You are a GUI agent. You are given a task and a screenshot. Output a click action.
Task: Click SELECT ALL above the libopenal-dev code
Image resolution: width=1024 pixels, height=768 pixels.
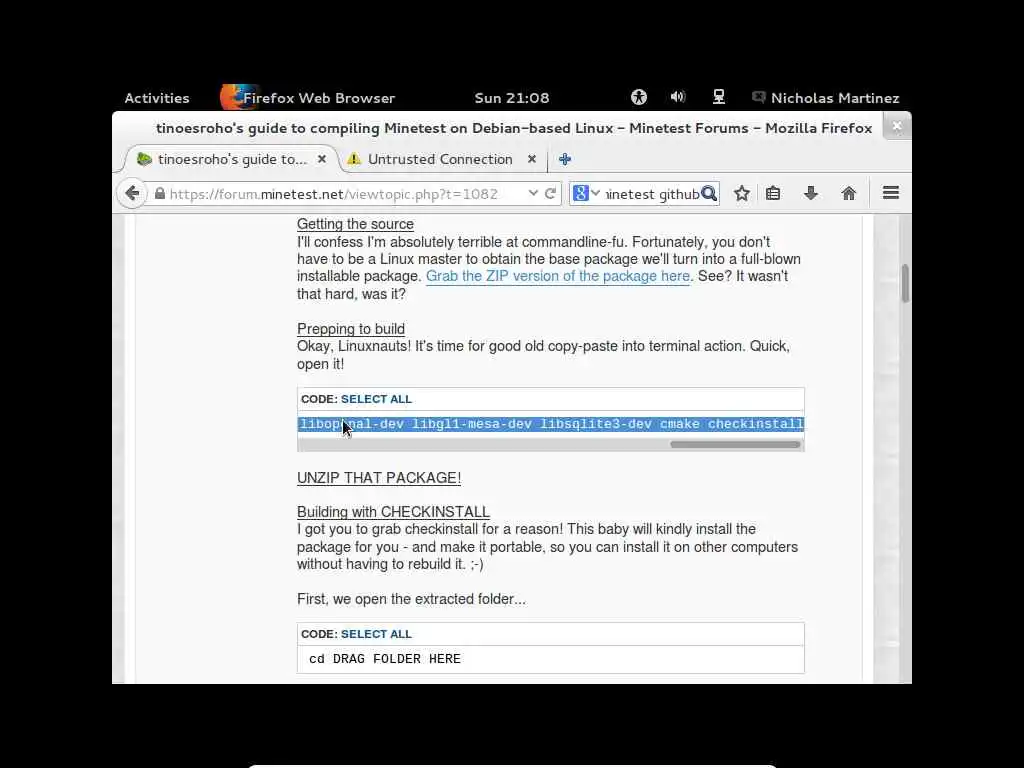[x=376, y=399]
